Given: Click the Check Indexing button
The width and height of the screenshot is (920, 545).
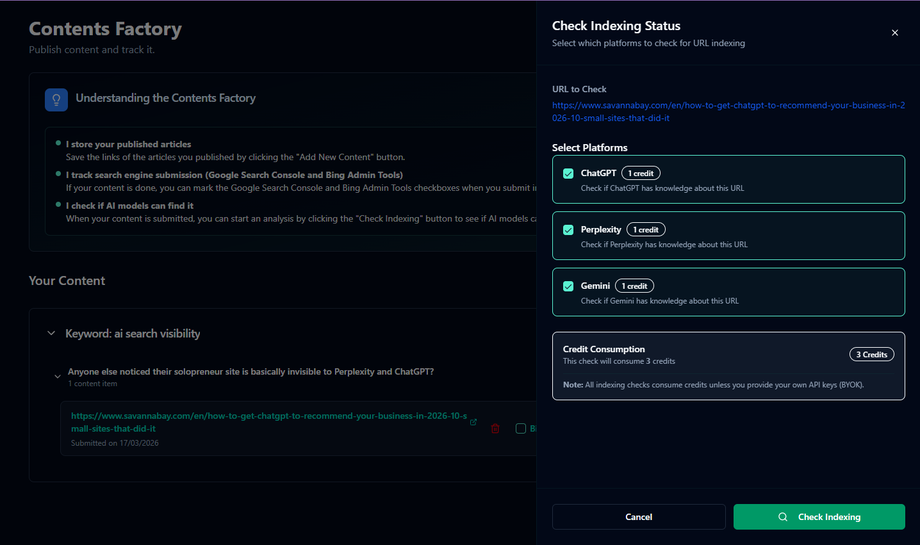Looking at the screenshot, I should click(x=818, y=517).
